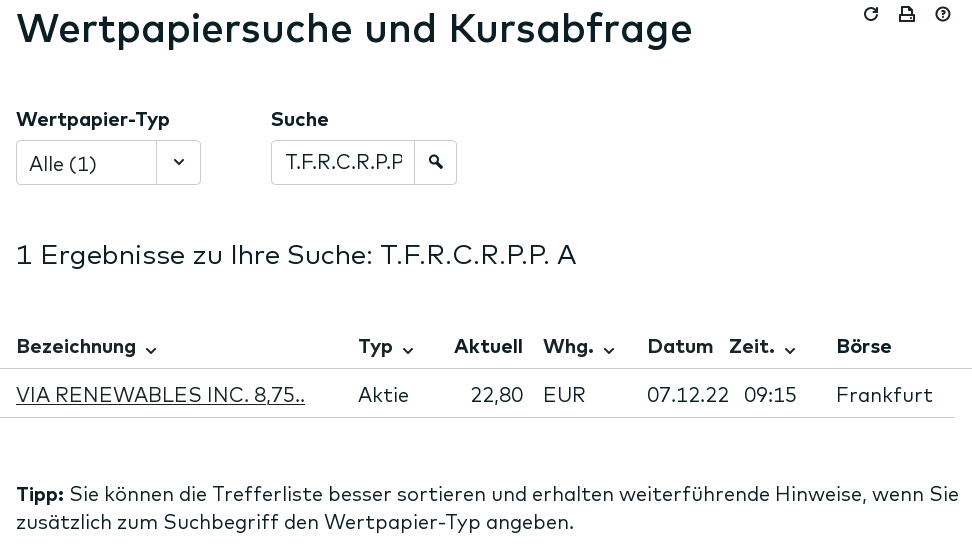The image size is (972, 558).
Task: Click the EUR currency cell
Action: point(564,395)
